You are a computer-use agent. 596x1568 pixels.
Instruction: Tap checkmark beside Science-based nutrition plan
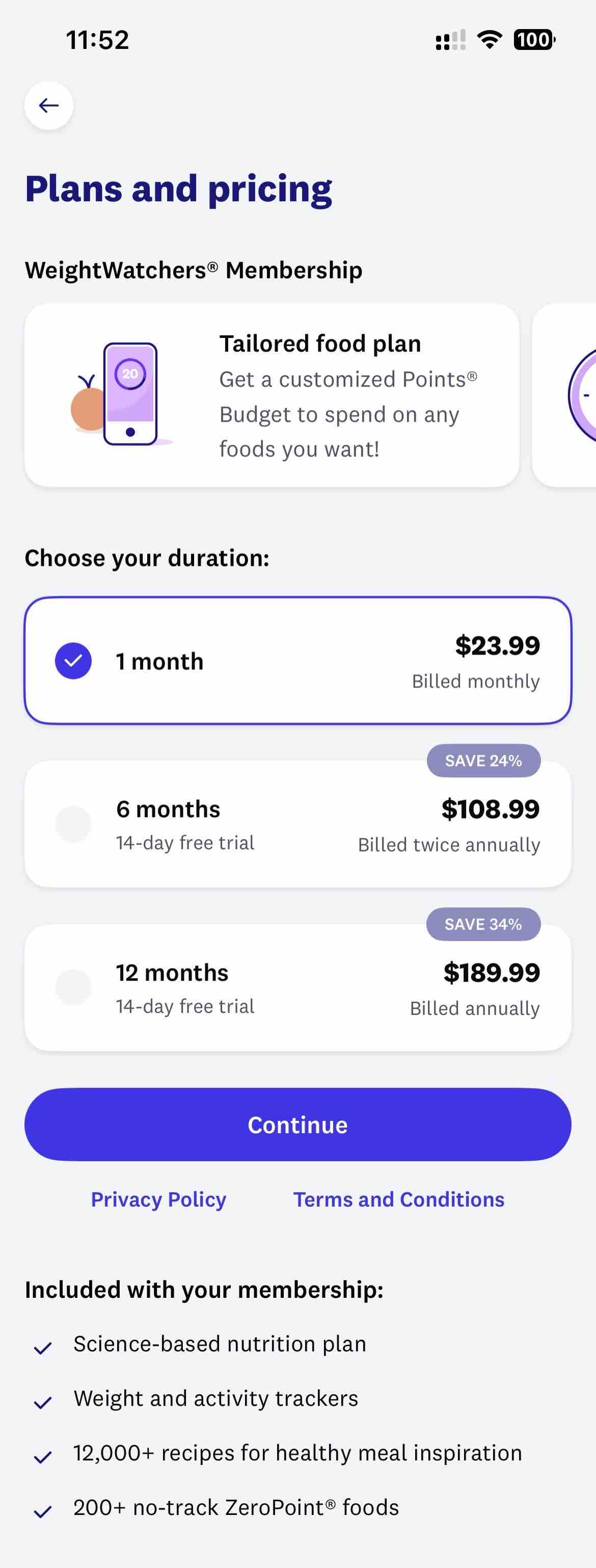[x=43, y=1348]
